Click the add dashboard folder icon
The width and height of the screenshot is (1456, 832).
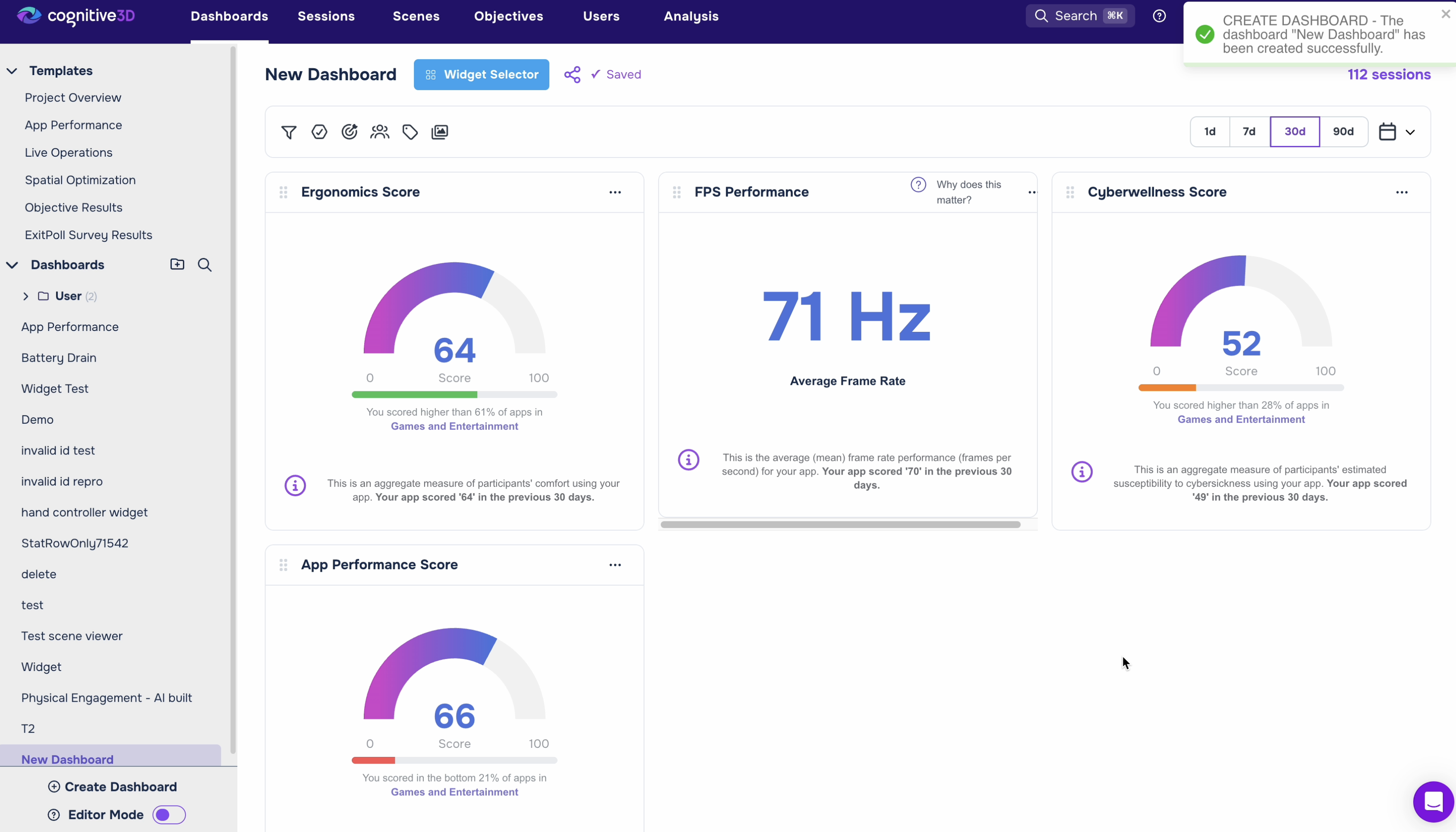pyautogui.click(x=177, y=264)
